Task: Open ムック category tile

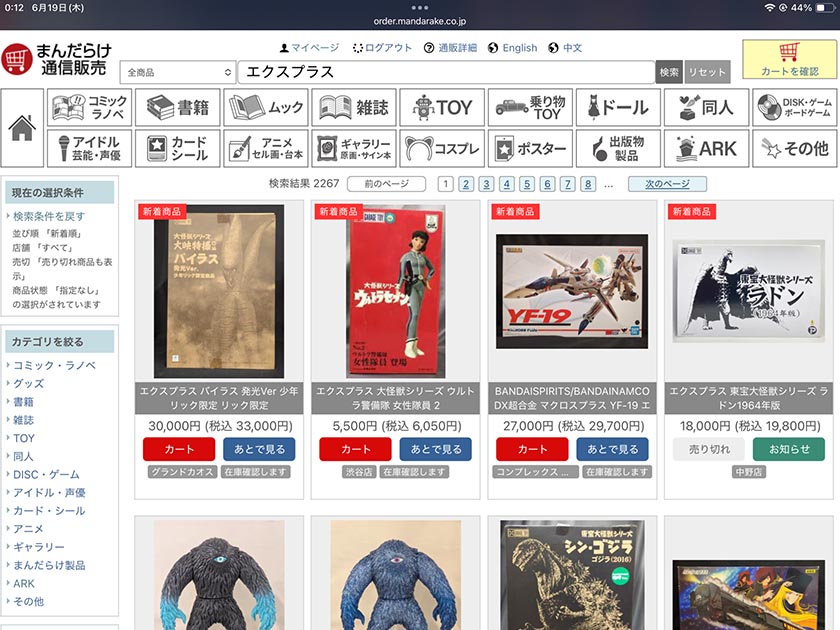Action: (x=266, y=108)
